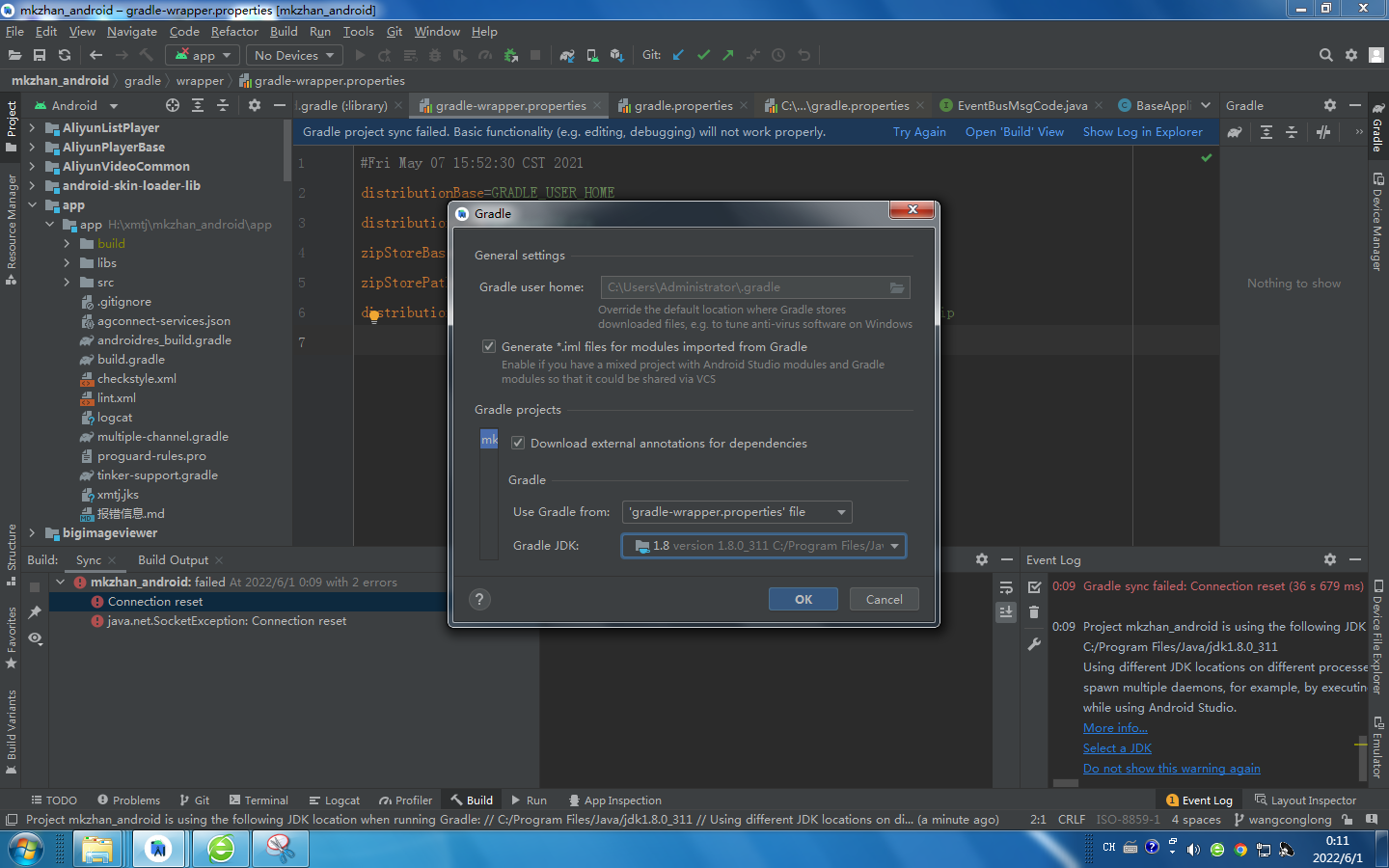This screenshot has height=868, width=1389.
Task: Click the More info... link
Action: pyautogui.click(x=1115, y=727)
